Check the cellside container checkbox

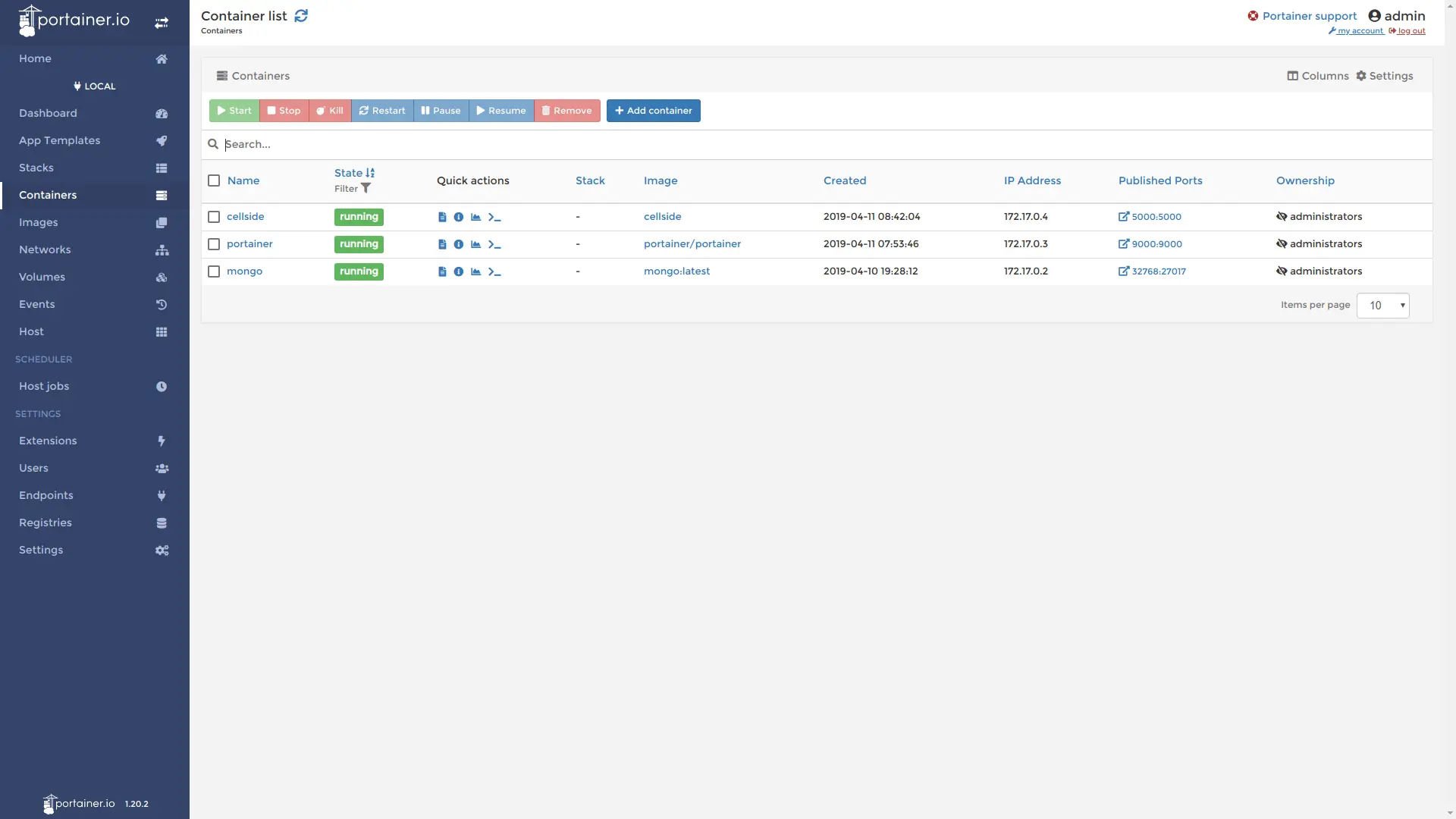tap(214, 217)
